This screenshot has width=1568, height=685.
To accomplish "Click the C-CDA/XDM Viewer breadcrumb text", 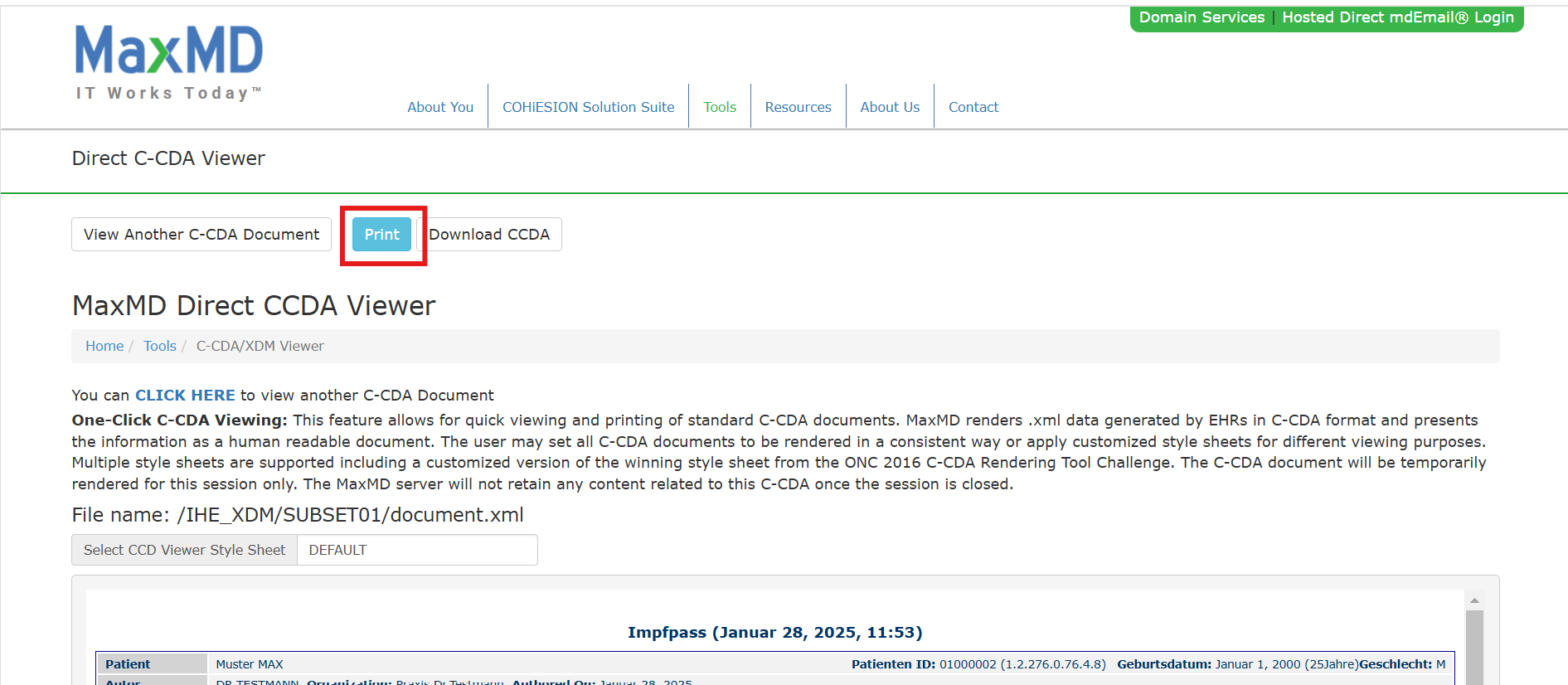I will (x=260, y=346).
